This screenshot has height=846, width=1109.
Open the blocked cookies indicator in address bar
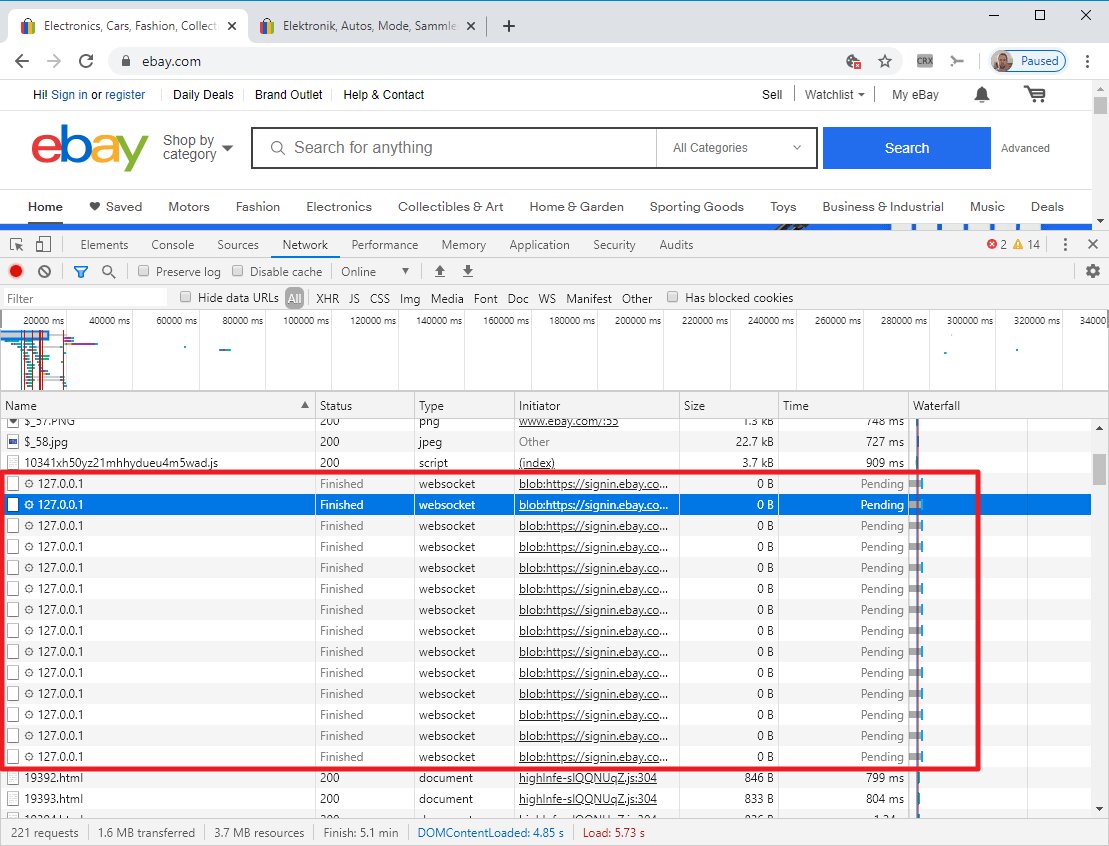[854, 62]
